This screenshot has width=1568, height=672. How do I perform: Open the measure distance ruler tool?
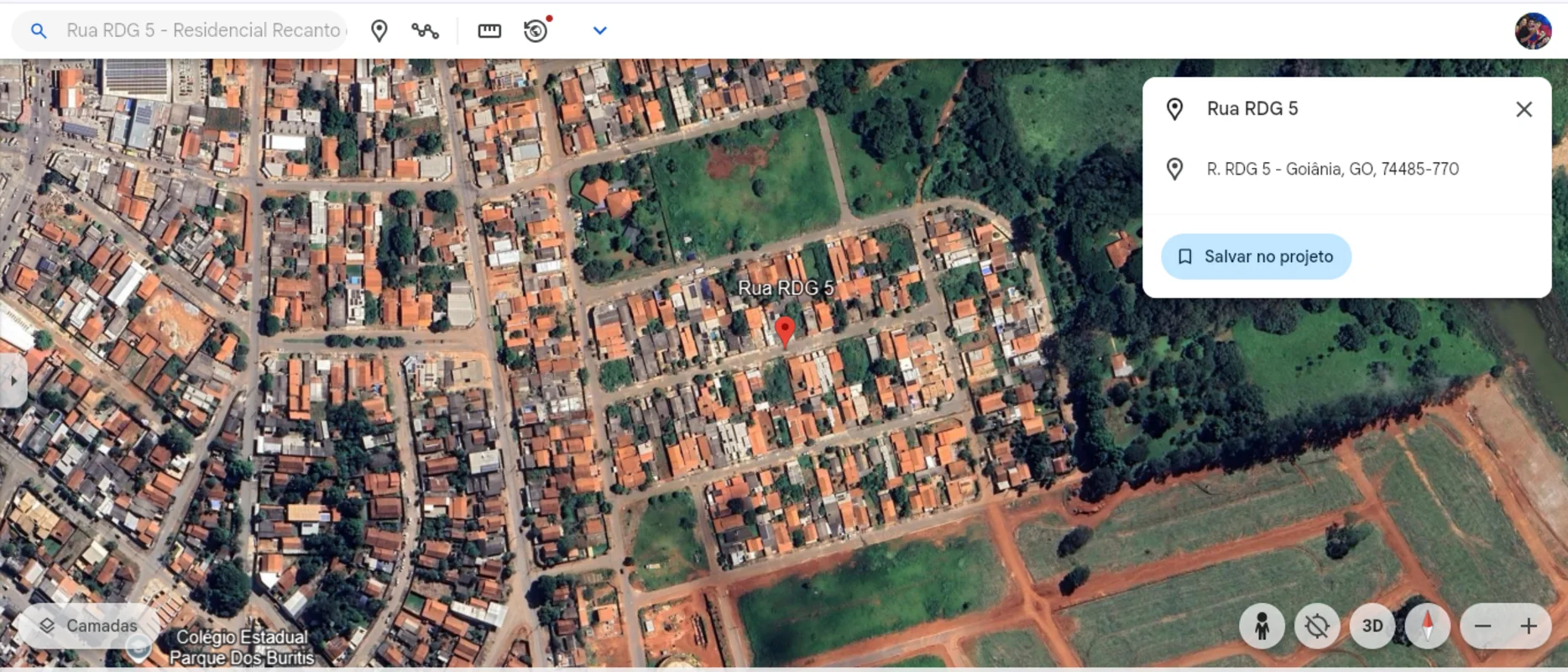point(489,31)
